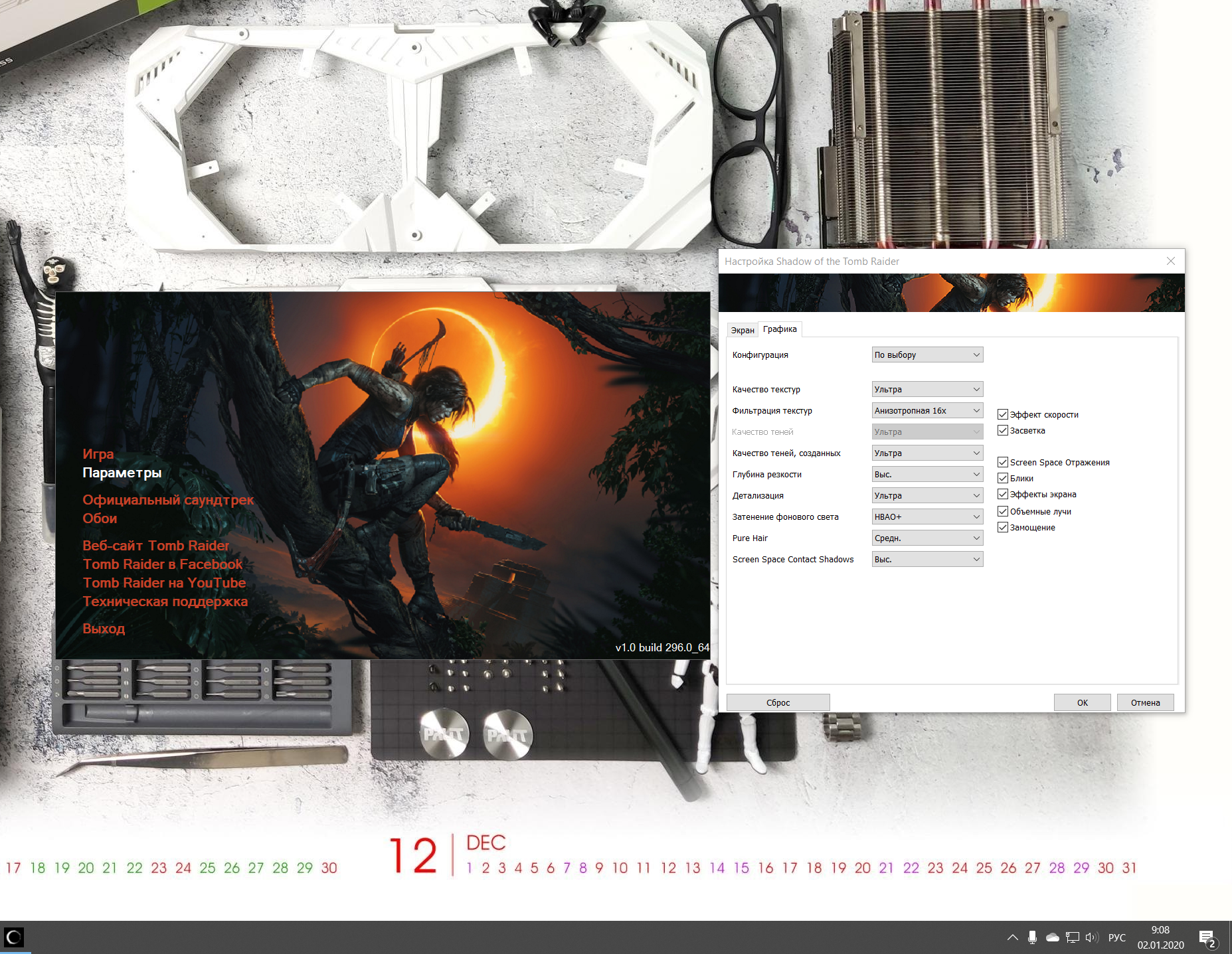
Task: Click the Фильтрация текстур label
Action: [x=772, y=411]
